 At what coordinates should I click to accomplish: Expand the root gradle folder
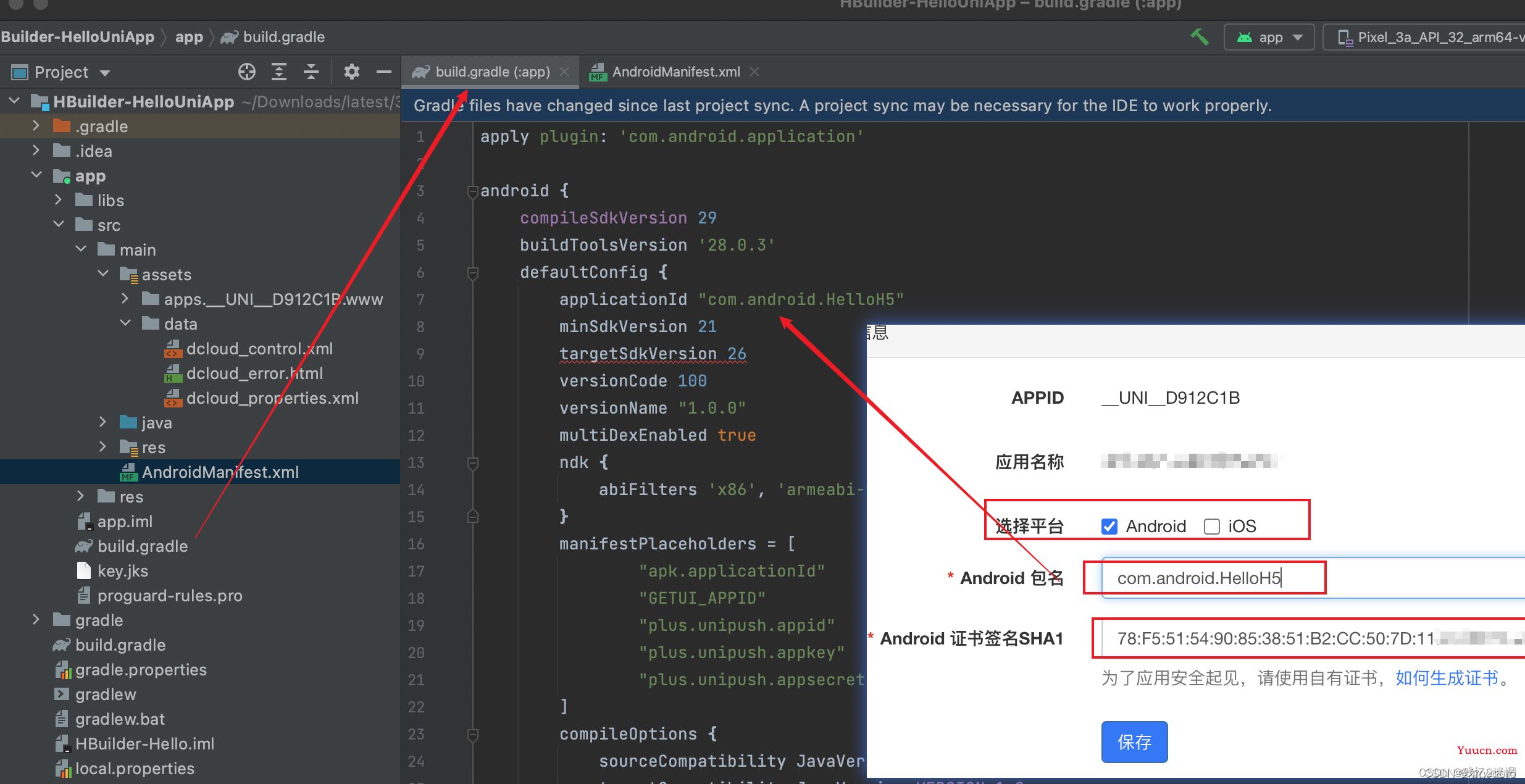pos(36,619)
